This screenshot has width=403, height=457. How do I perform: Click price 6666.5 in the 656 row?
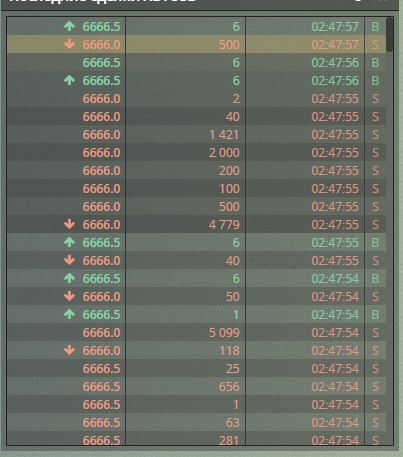click(102, 387)
